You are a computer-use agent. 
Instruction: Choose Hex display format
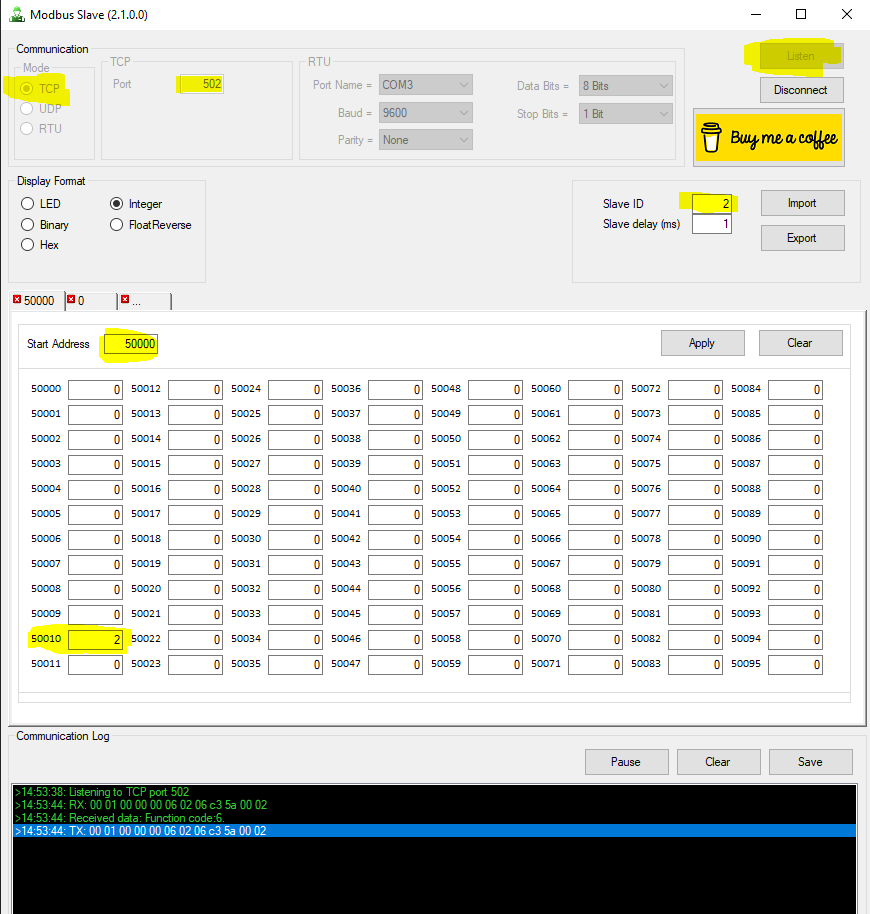27,245
